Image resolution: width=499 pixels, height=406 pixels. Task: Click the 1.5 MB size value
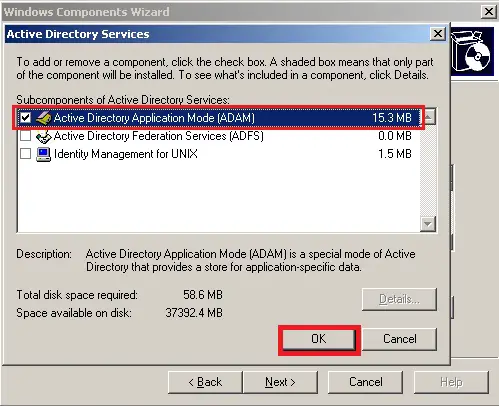pyautogui.click(x=395, y=154)
